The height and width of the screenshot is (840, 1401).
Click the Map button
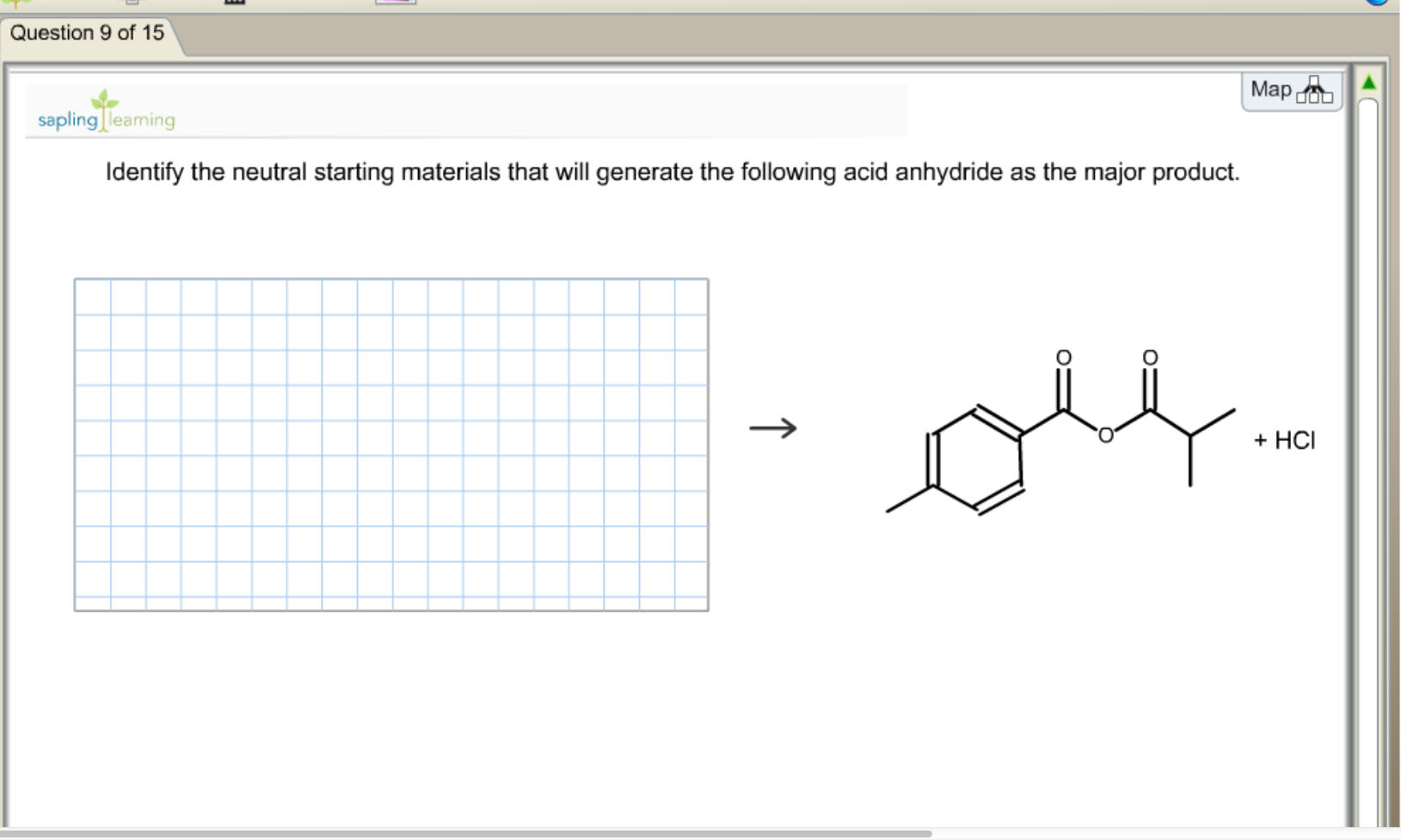click(1292, 90)
